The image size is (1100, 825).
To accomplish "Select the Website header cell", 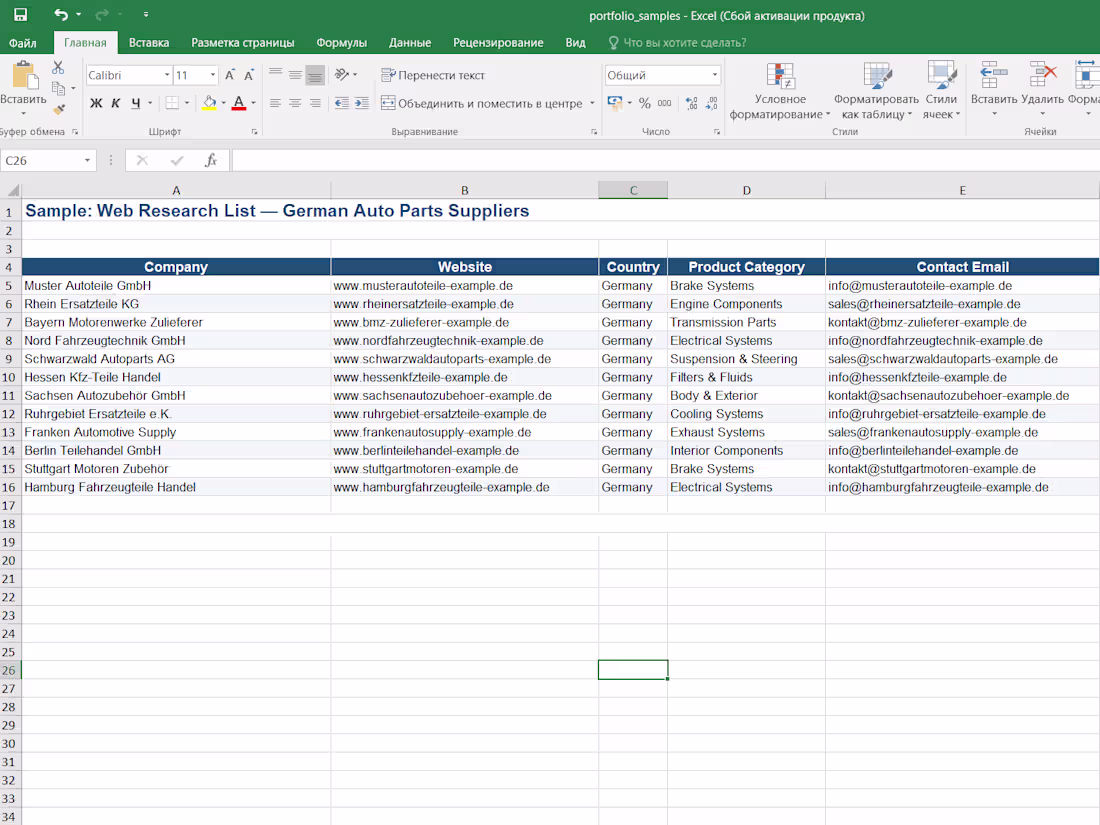I will pyautogui.click(x=464, y=267).
